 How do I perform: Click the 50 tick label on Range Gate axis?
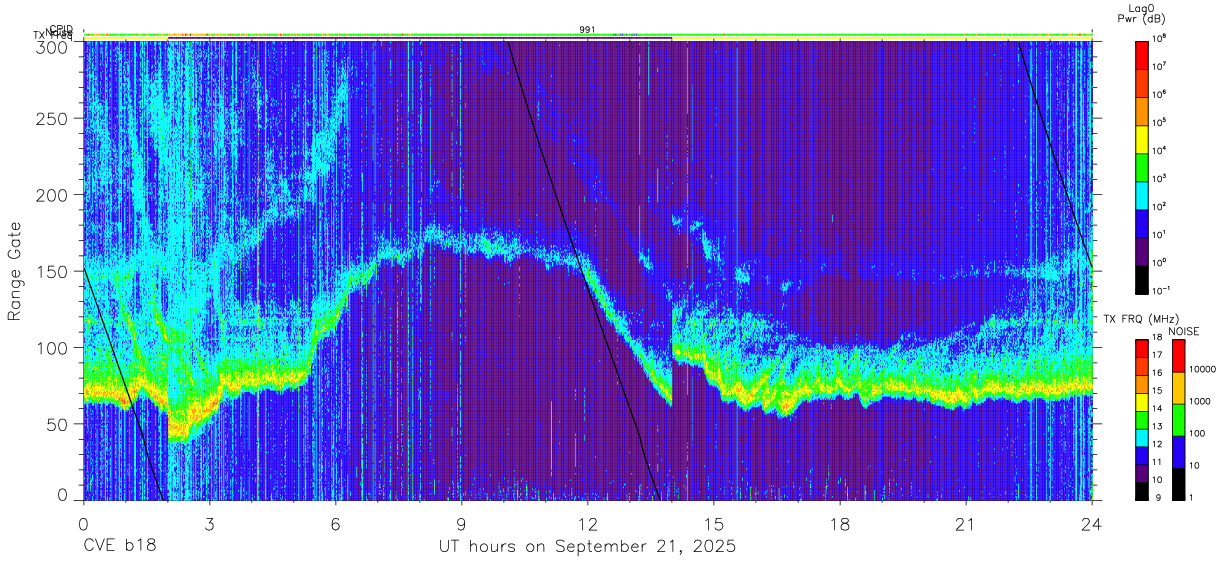(x=57, y=424)
